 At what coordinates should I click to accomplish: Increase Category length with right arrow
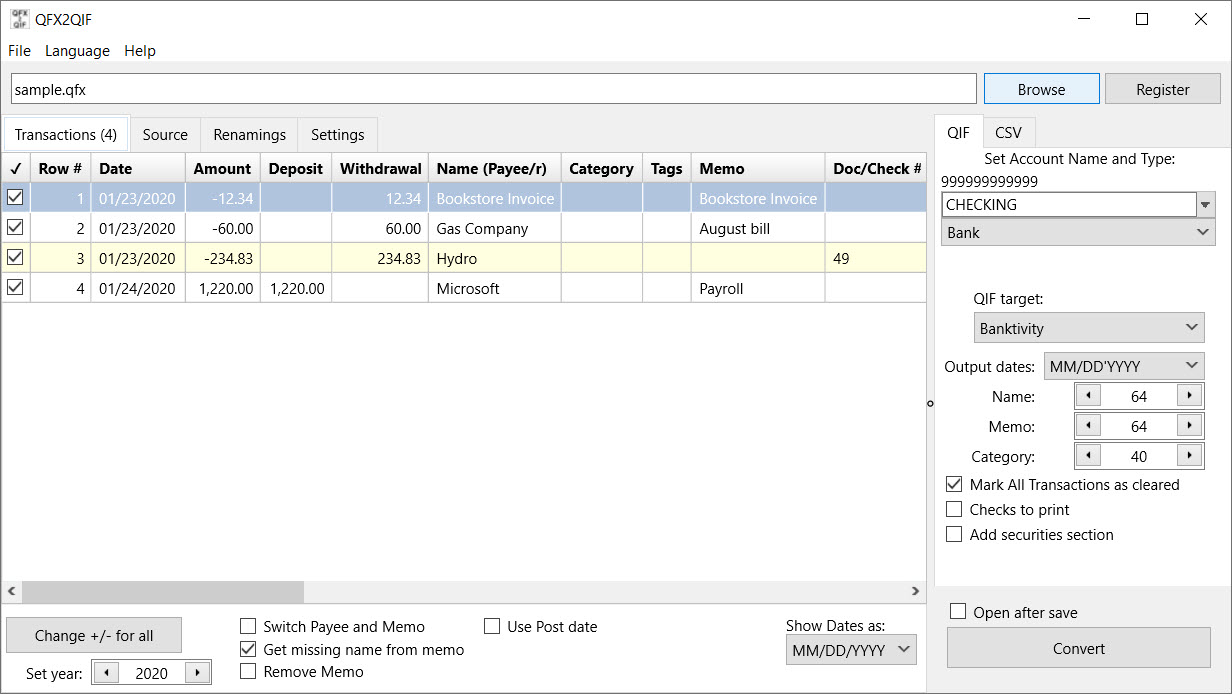pyautogui.click(x=1189, y=456)
